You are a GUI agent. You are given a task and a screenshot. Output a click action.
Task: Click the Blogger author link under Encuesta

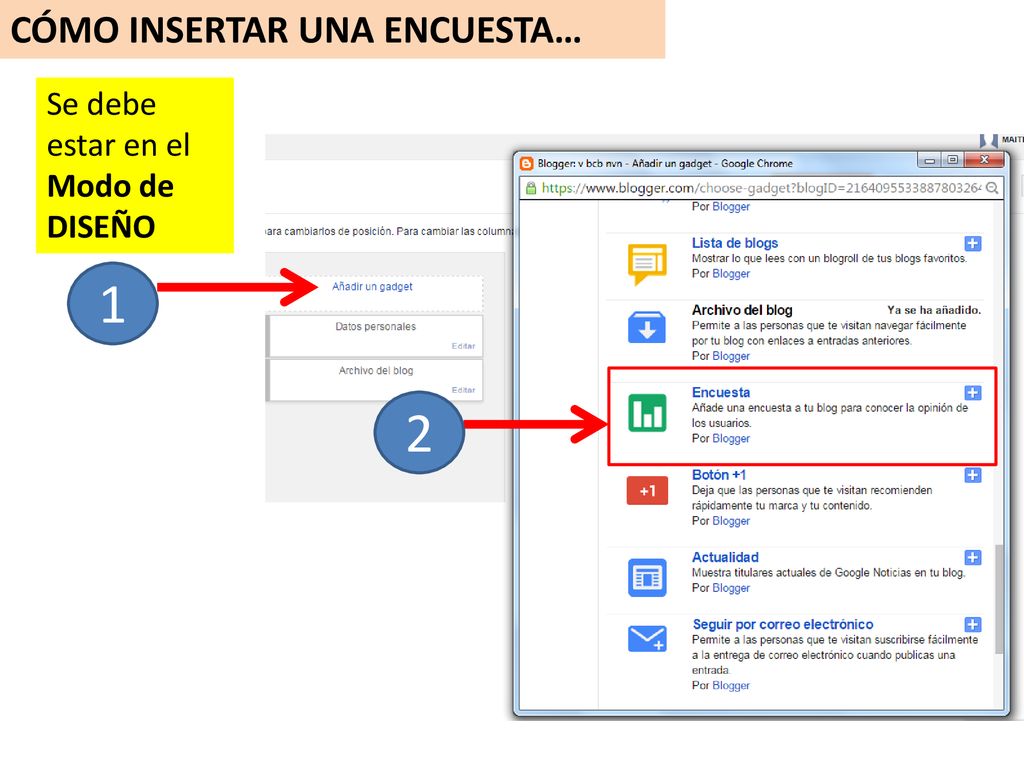(x=731, y=438)
